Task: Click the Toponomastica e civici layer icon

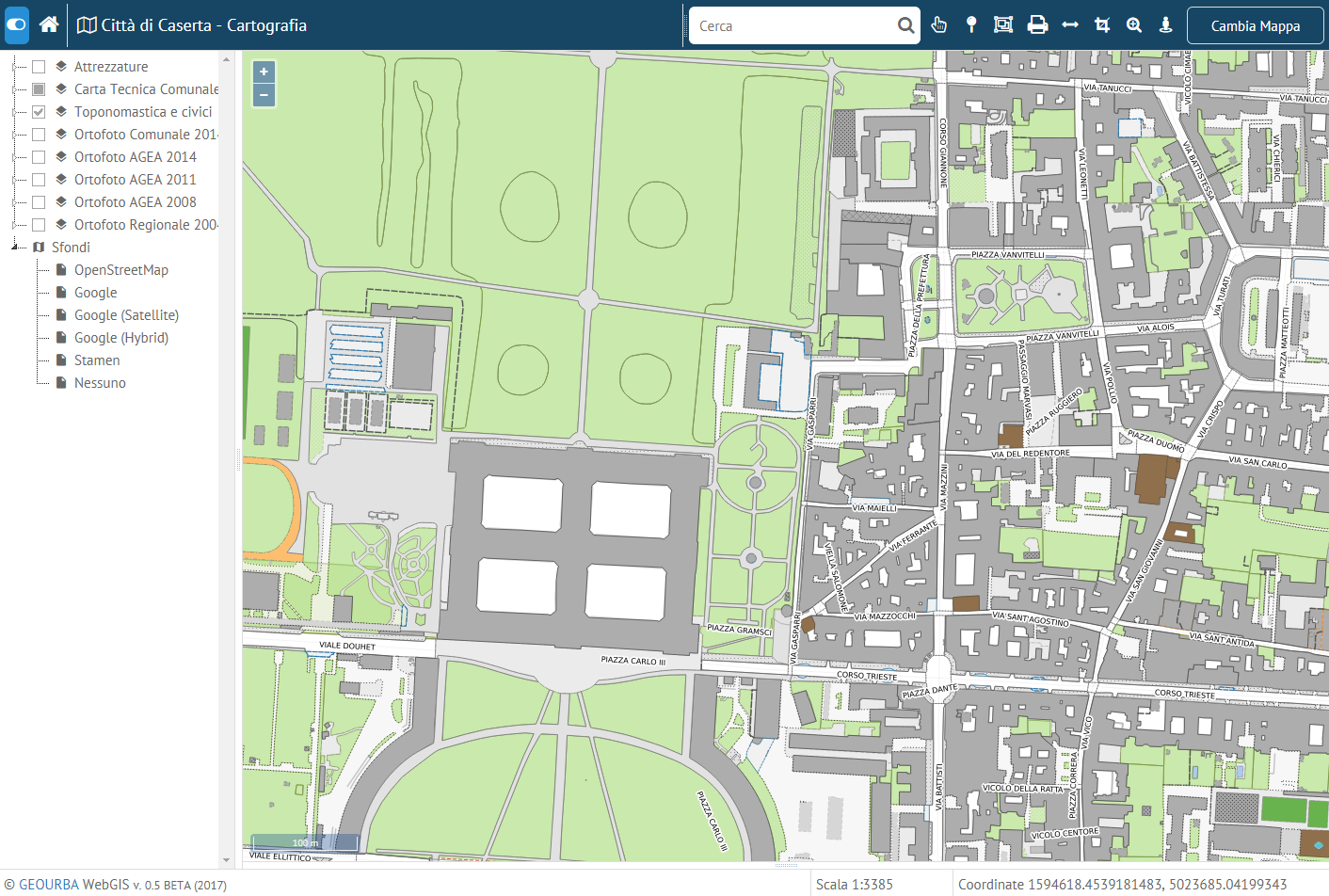Action: 61,112
